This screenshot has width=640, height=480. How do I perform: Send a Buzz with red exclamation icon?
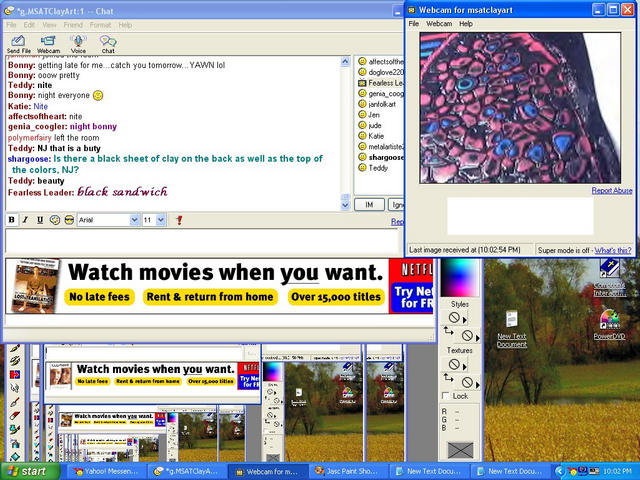[179, 220]
